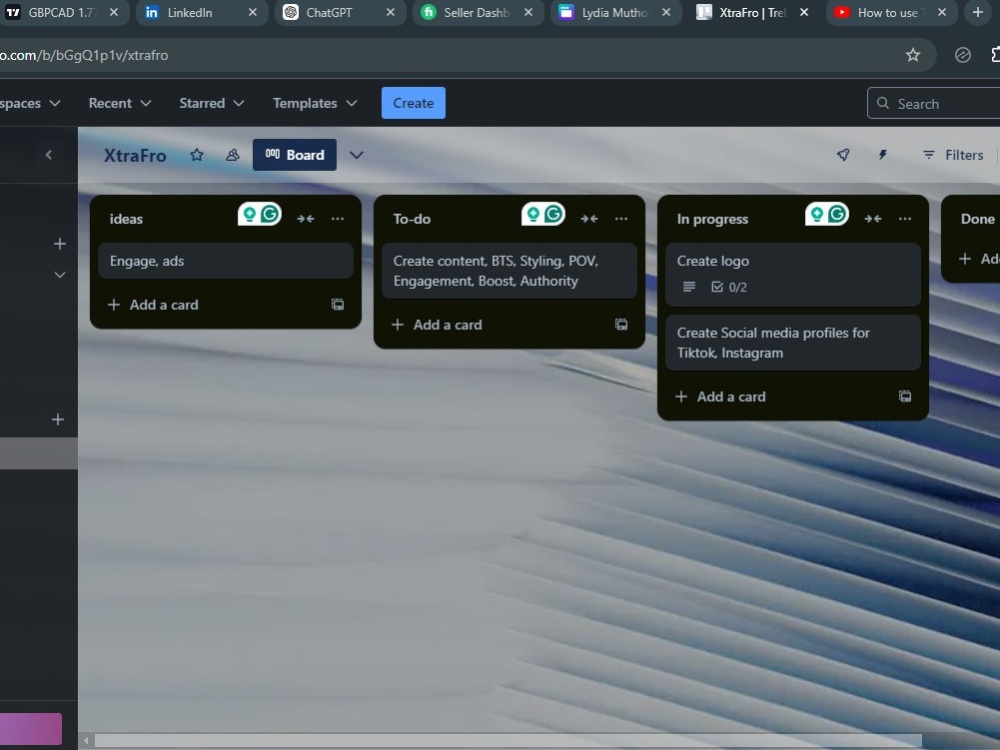Collapse the In progress list
This screenshot has width=1000, height=750.
tap(873, 219)
